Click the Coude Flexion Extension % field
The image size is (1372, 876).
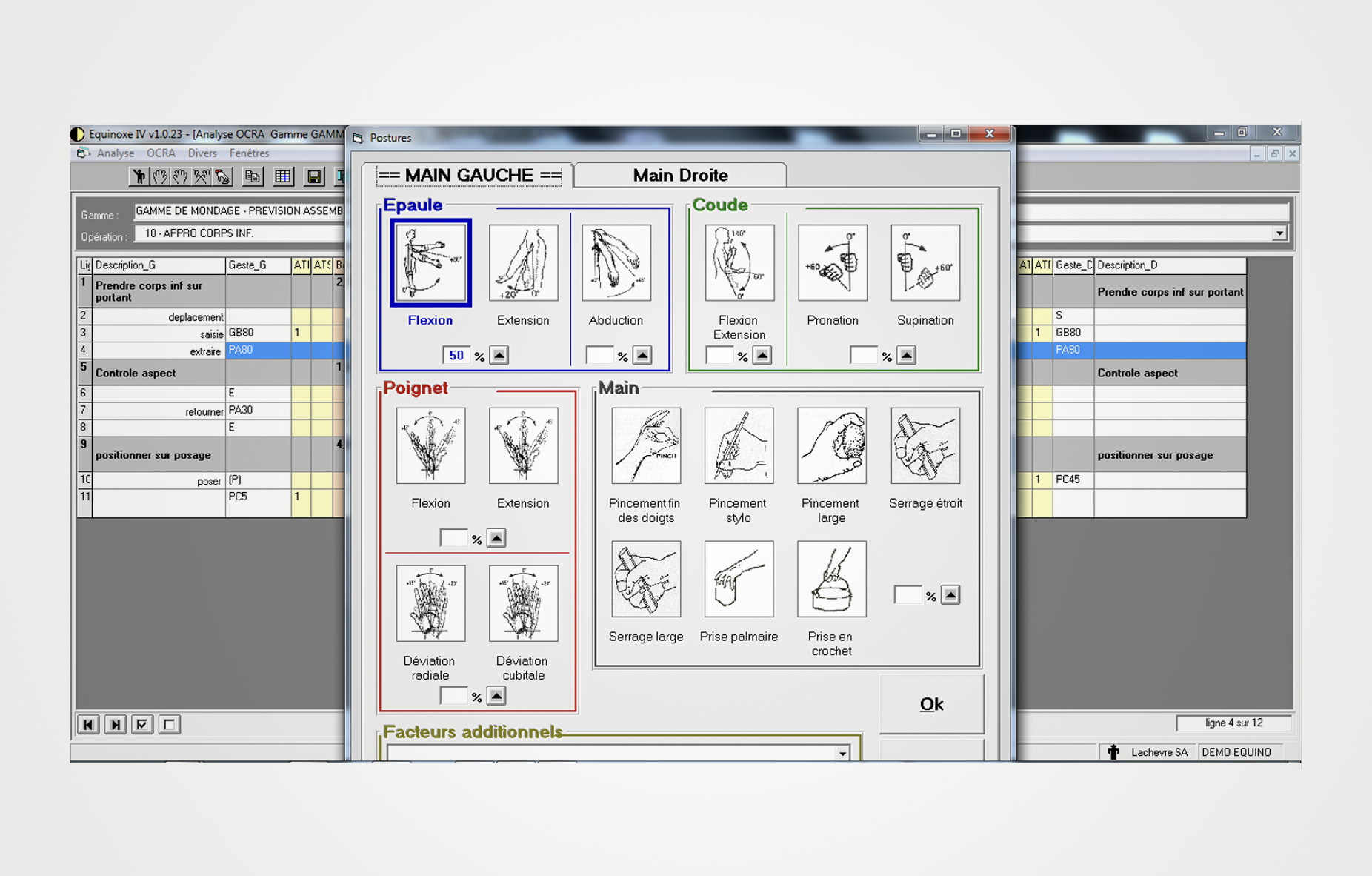tap(719, 355)
